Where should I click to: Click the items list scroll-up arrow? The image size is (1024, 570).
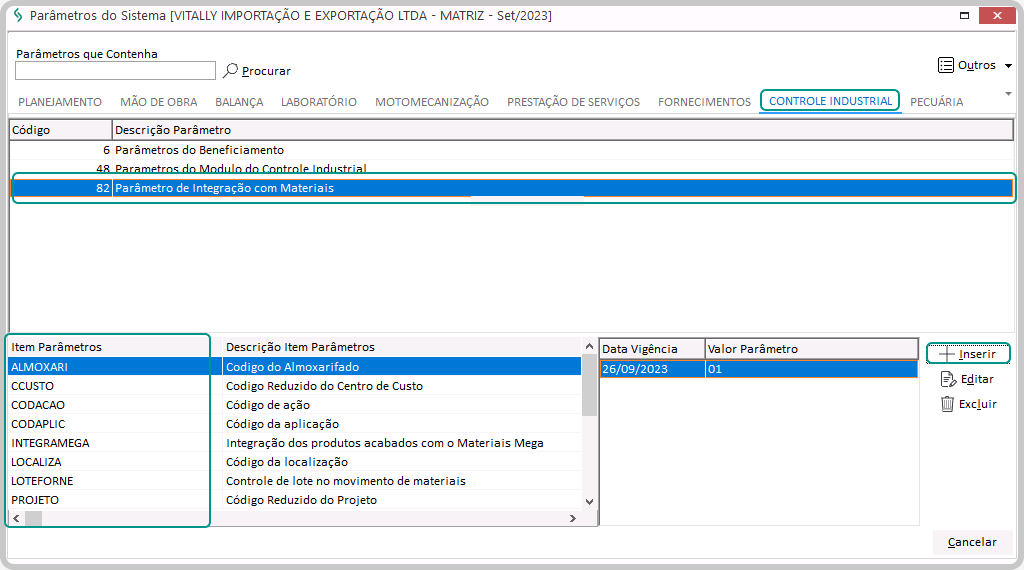click(x=589, y=347)
